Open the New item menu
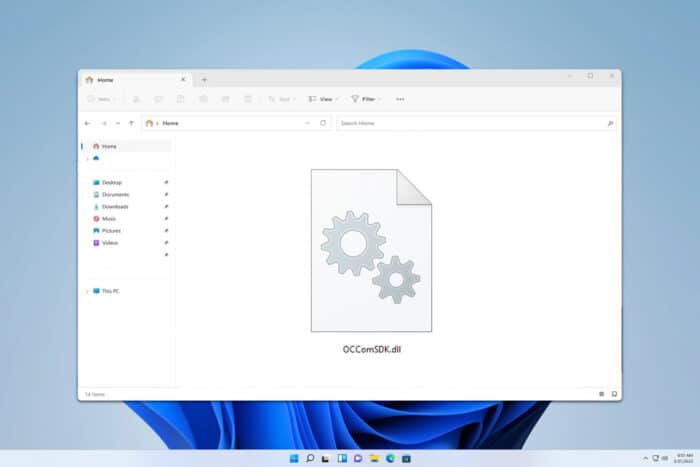This screenshot has width=700, height=467. pyautogui.click(x=102, y=99)
